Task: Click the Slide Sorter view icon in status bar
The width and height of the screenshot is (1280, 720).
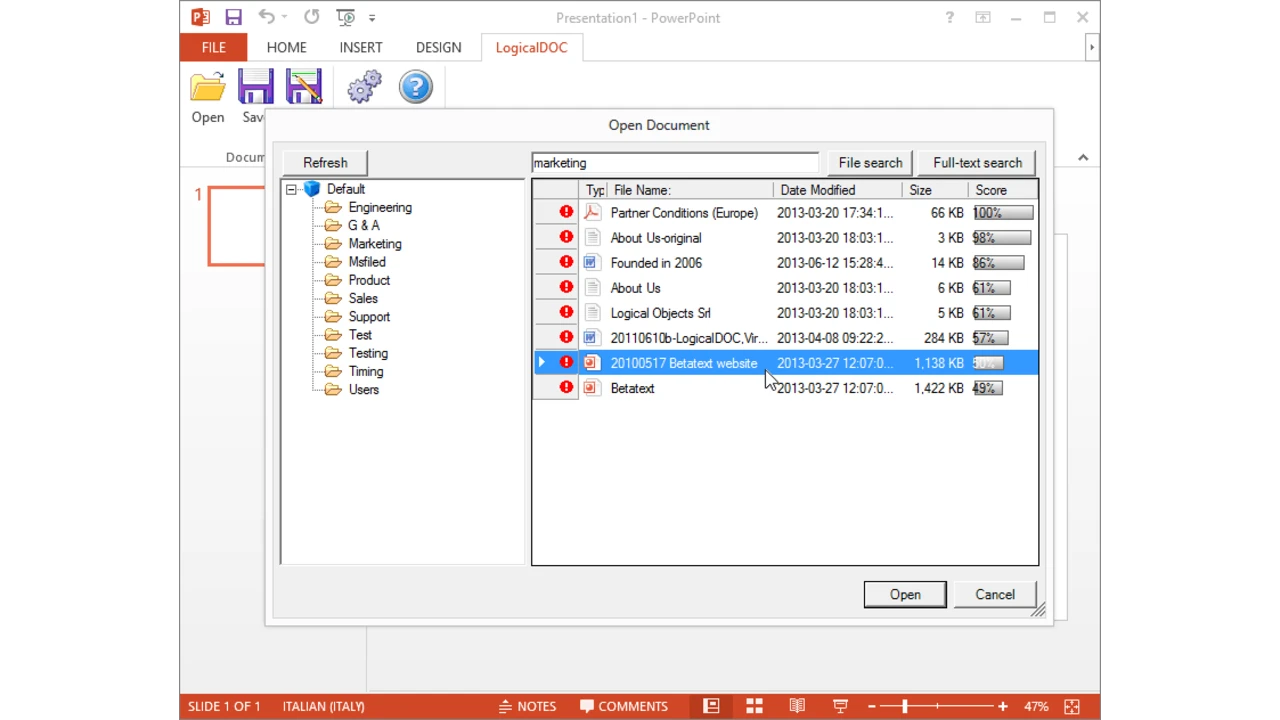Action: click(754, 706)
